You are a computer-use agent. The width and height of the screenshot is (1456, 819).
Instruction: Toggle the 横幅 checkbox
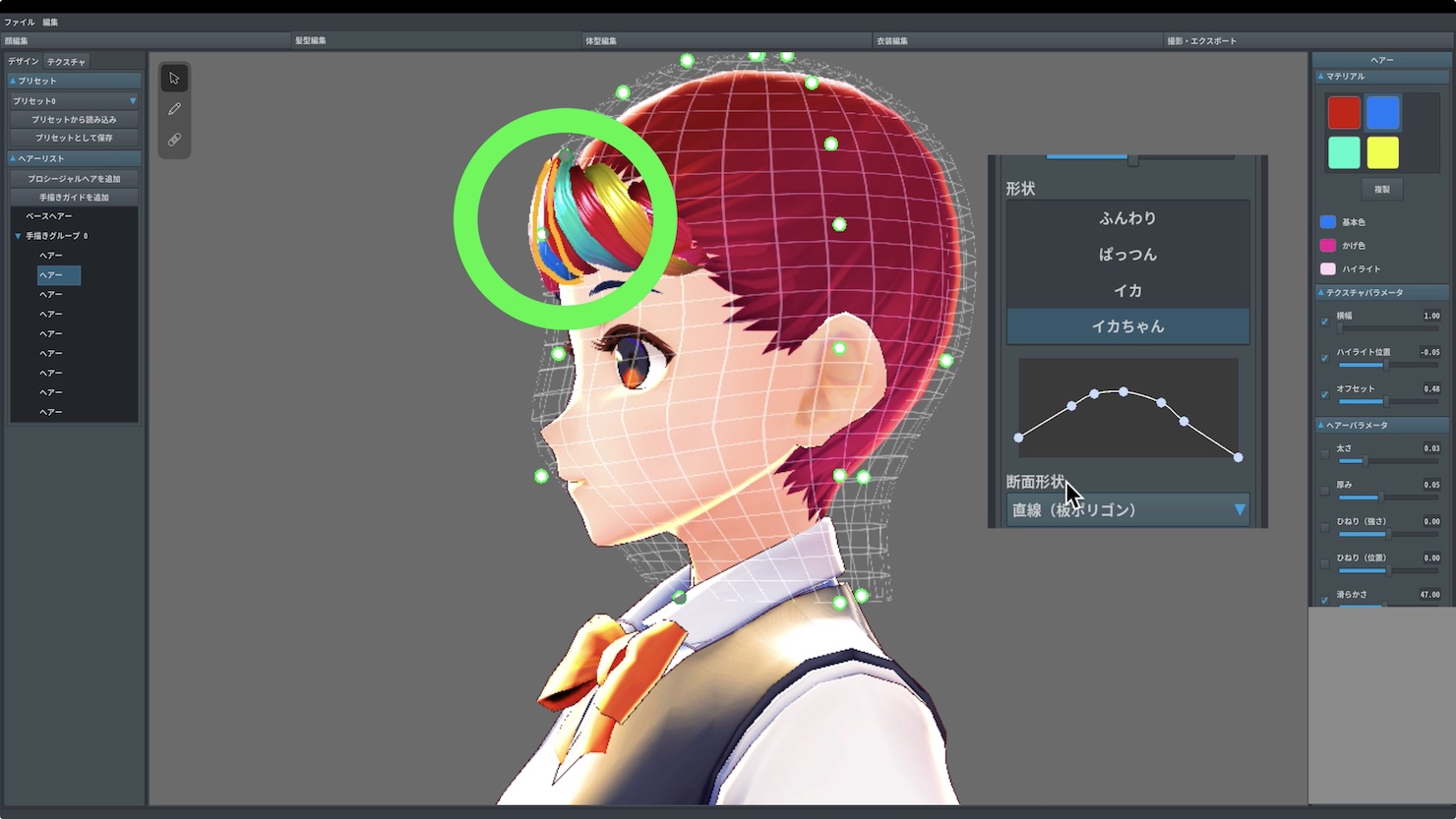pyautogui.click(x=1324, y=322)
